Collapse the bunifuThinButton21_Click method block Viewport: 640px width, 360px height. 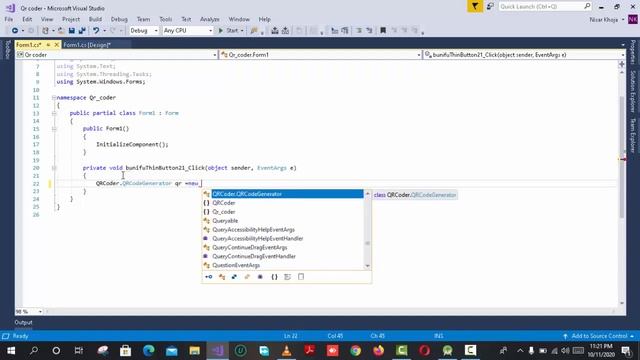[x=54, y=168]
